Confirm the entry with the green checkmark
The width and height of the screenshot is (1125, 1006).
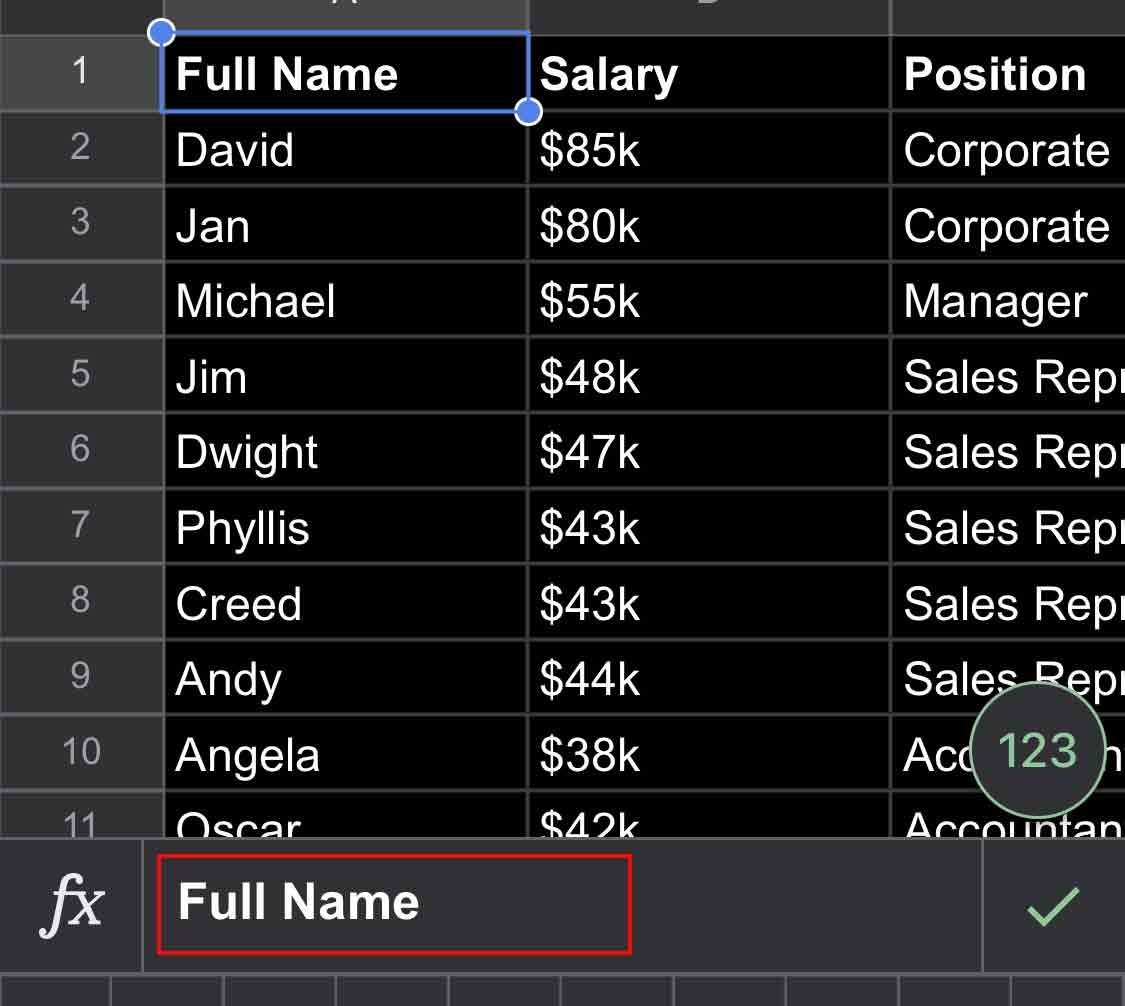[1053, 905]
